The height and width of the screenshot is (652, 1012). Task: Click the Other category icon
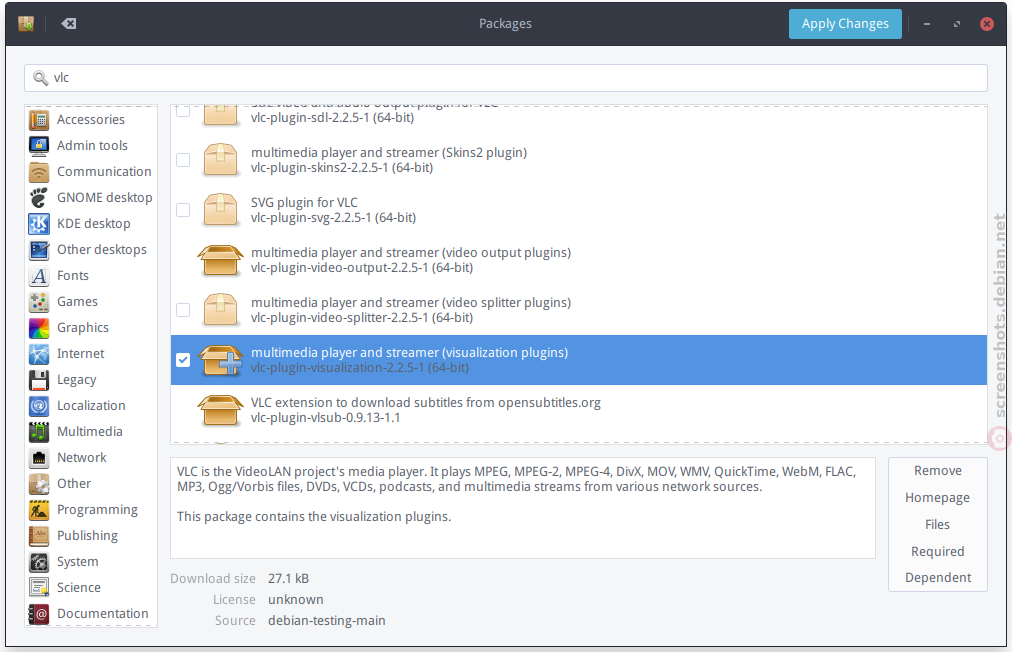(x=39, y=484)
